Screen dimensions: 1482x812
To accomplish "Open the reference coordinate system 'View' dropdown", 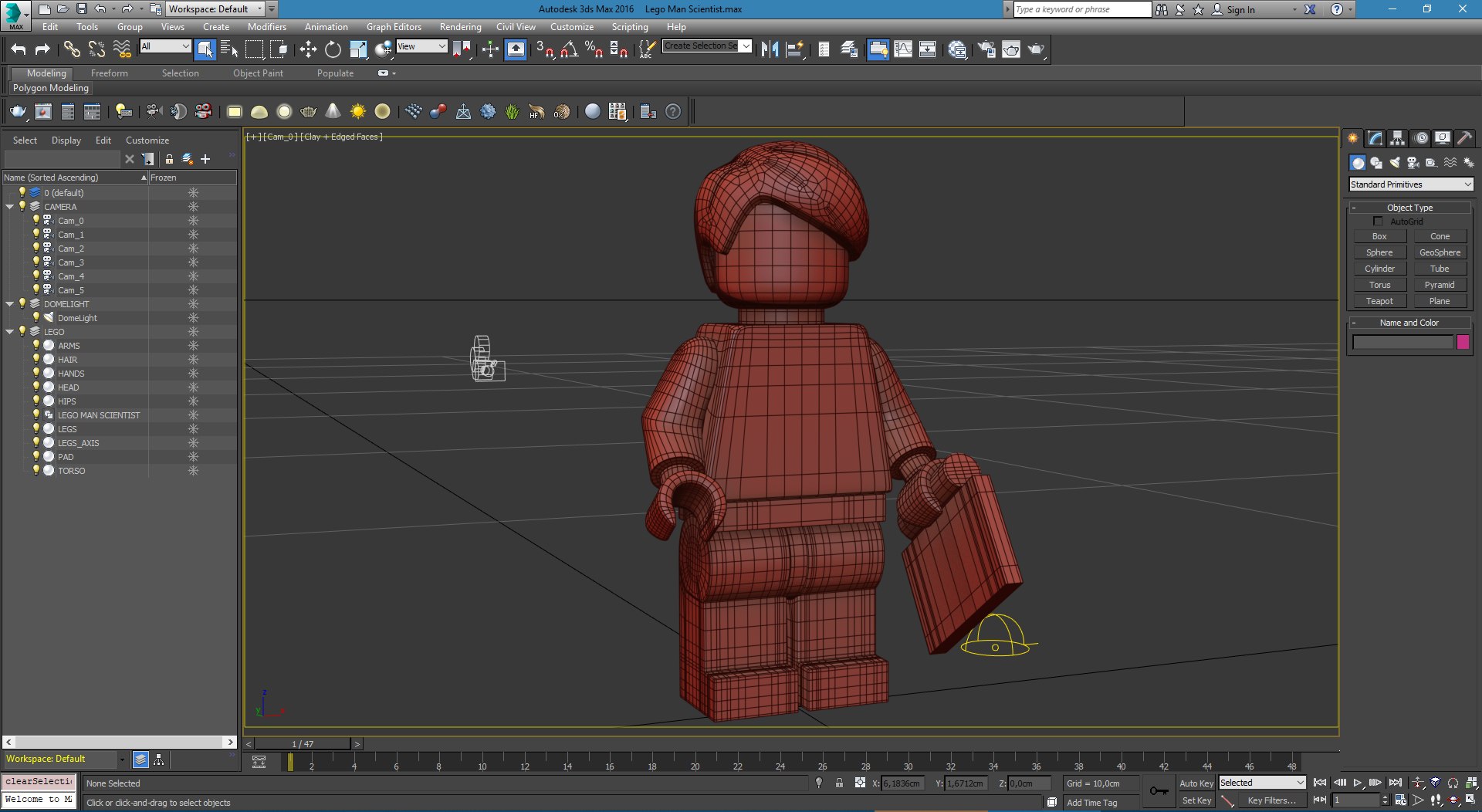I will pyautogui.click(x=421, y=46).
